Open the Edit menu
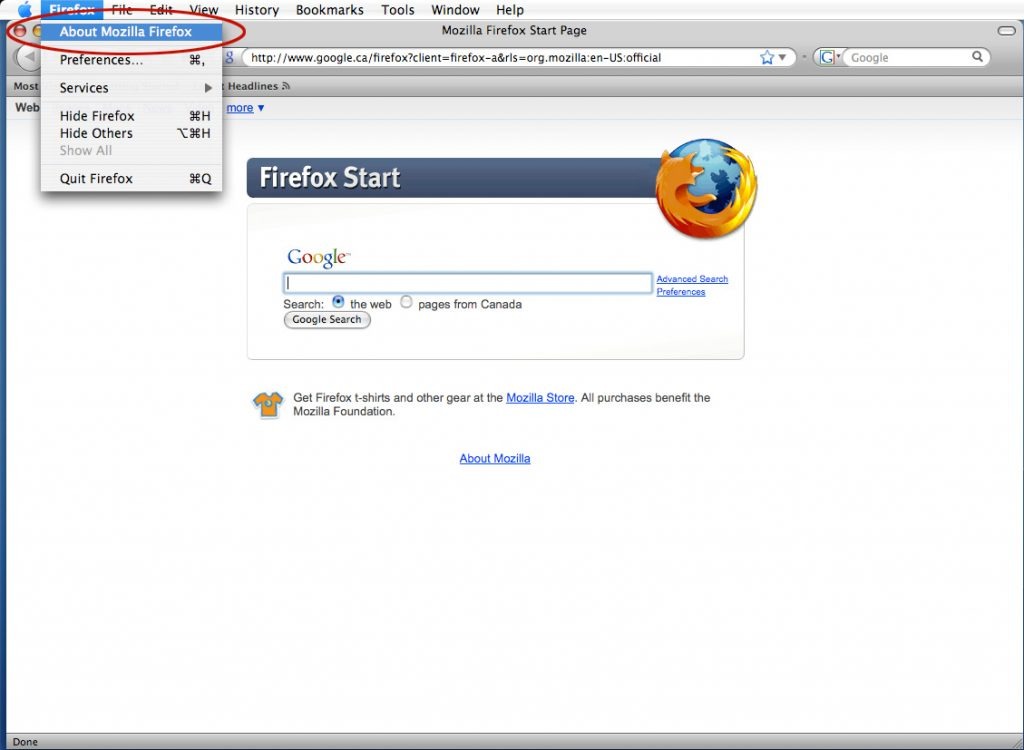Screen dimensions: 1024x750 coord(161,10)
